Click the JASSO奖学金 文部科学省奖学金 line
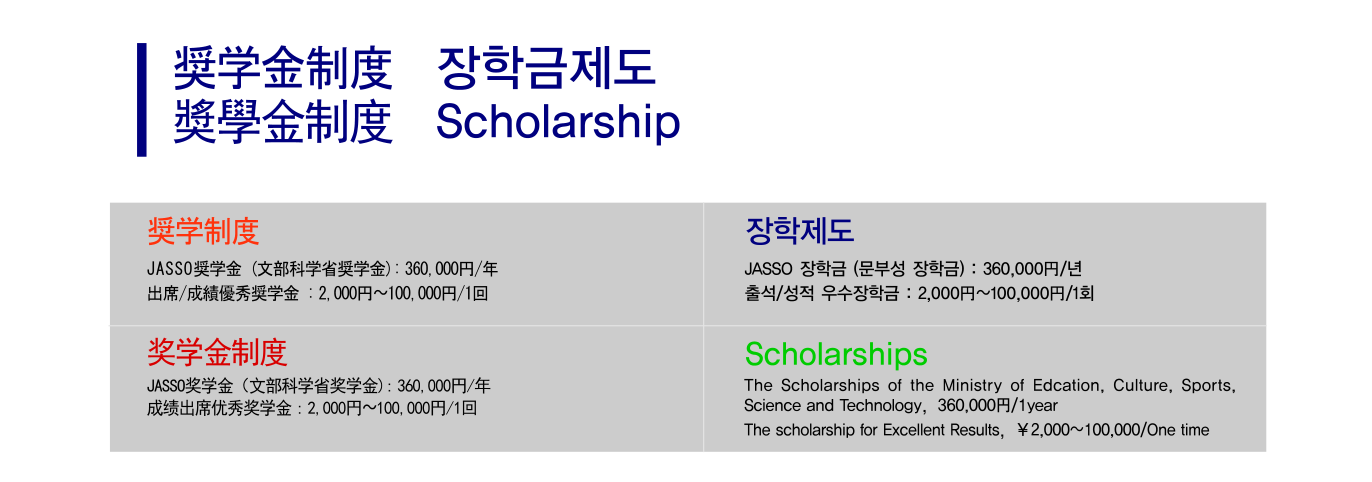 point(318,385)
